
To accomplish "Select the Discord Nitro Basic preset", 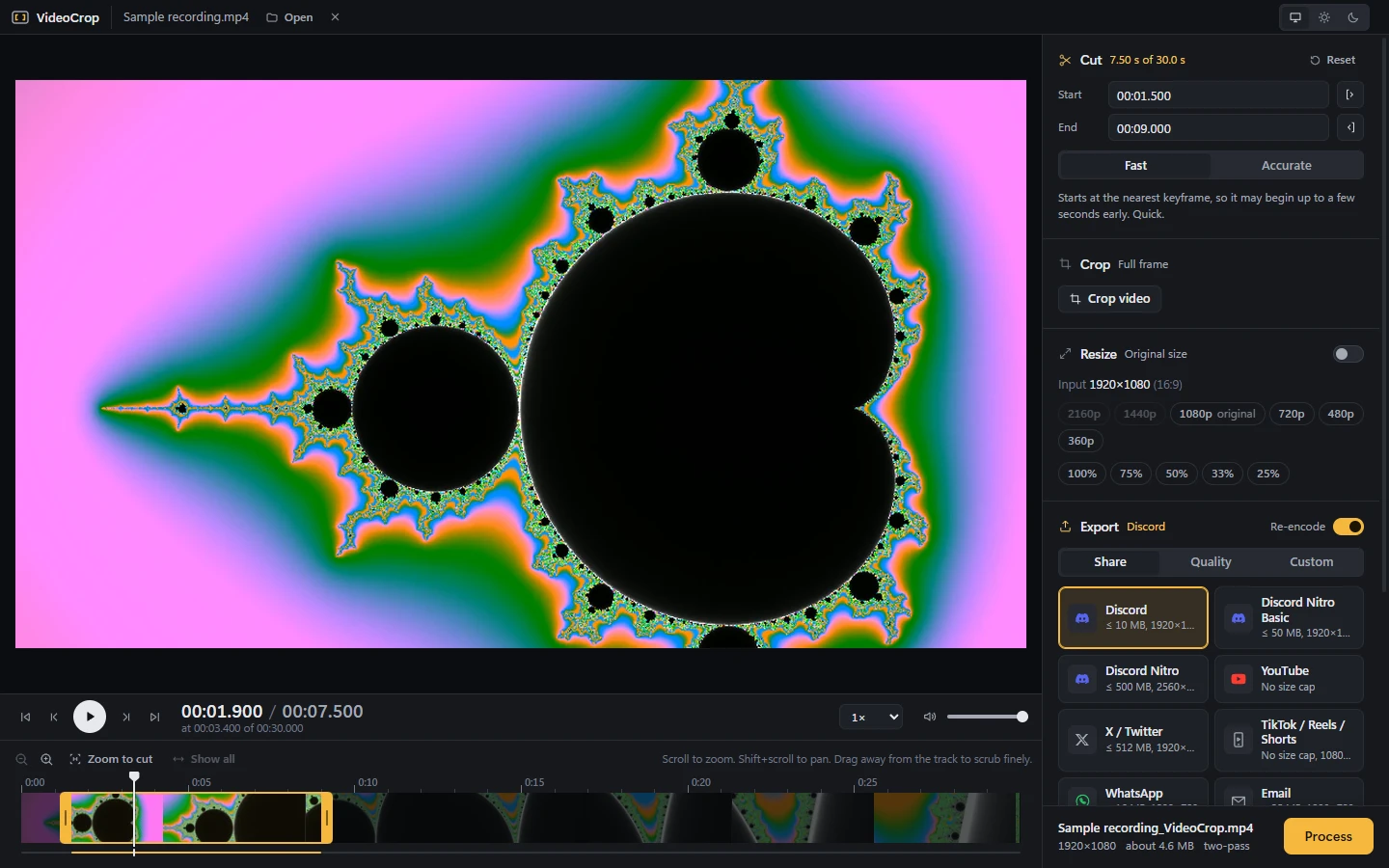I will 1289,617.
